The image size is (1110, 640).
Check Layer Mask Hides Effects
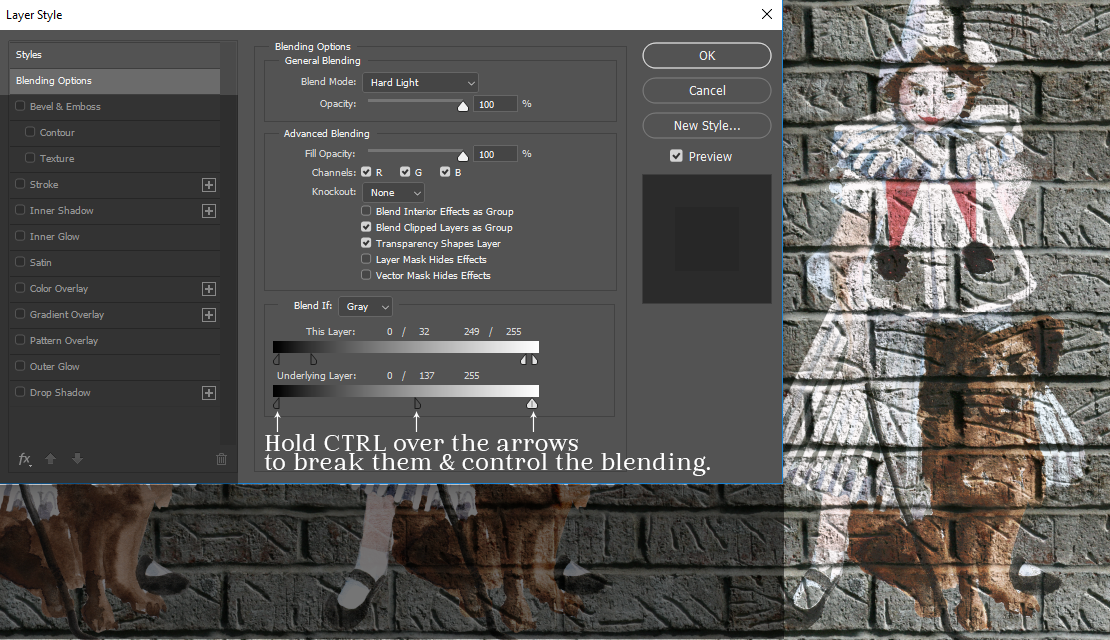[366, 259]
